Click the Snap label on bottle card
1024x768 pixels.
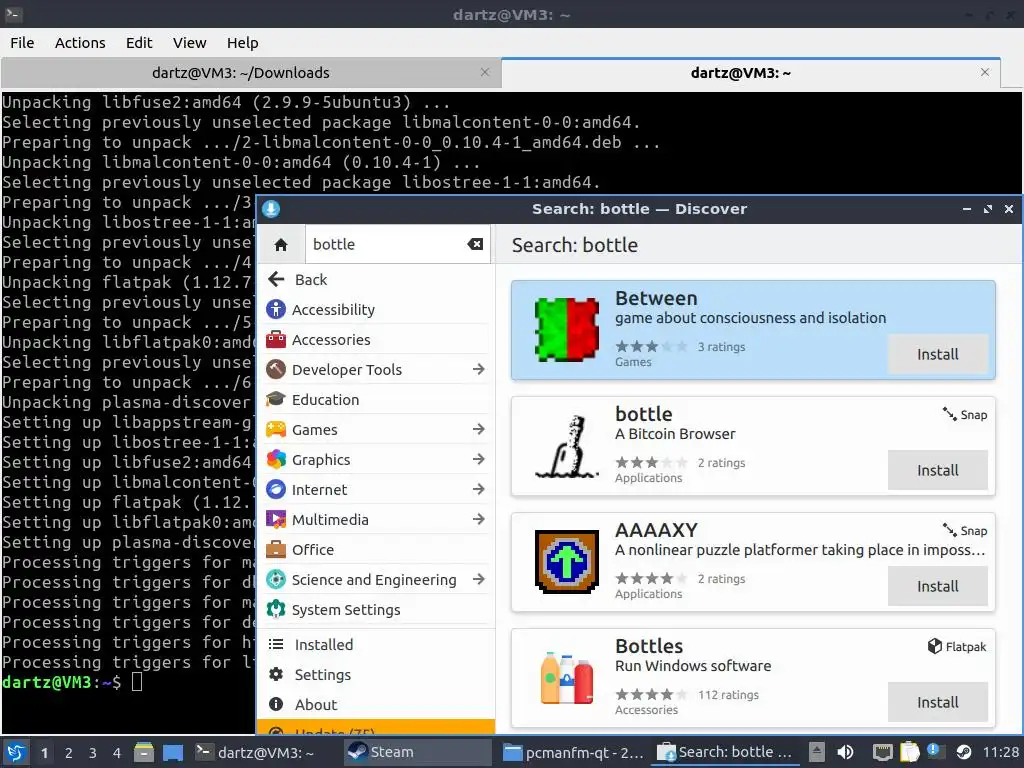[x=965, y=415]
